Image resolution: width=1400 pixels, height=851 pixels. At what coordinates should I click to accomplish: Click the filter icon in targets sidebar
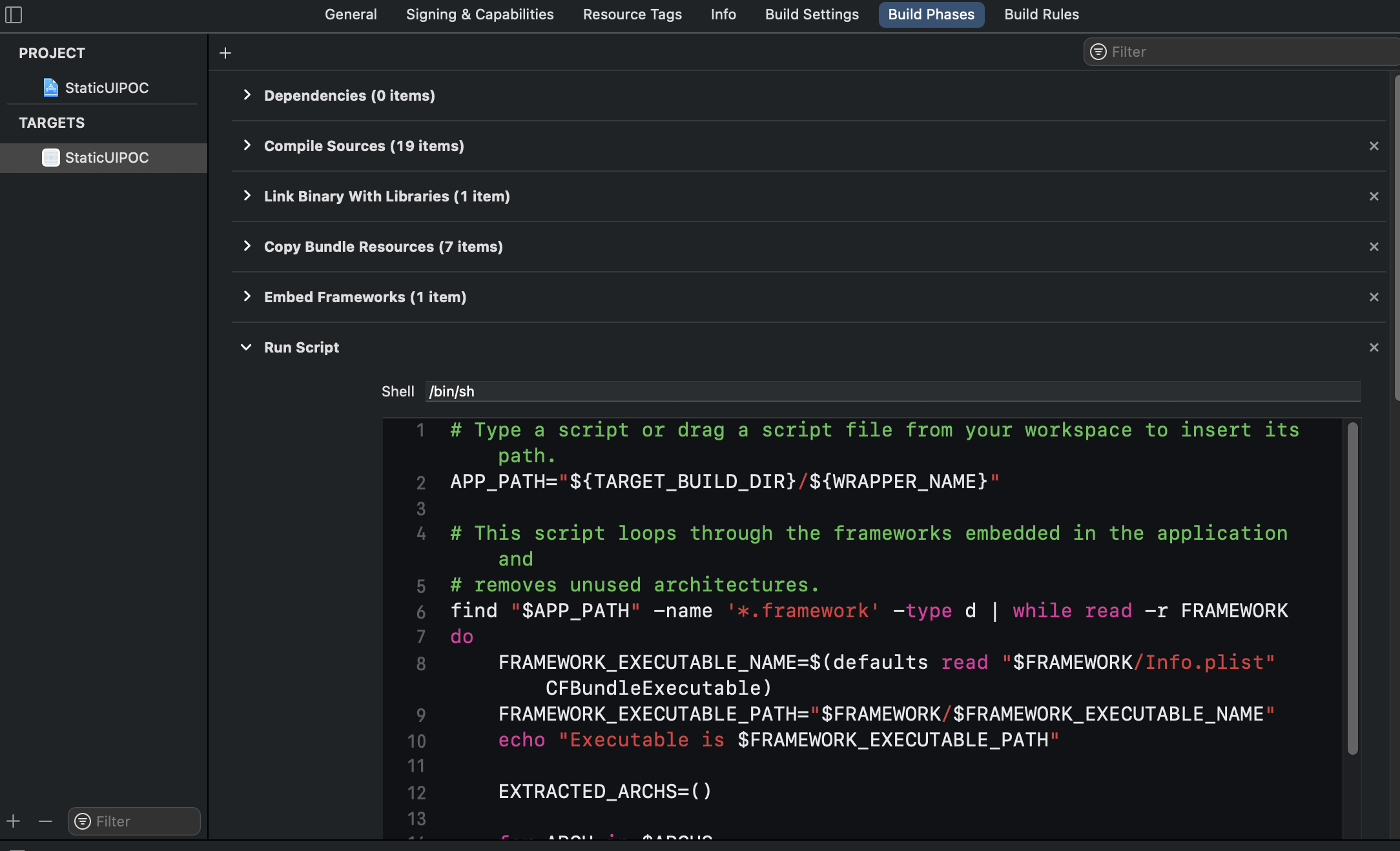pos(83,821)
